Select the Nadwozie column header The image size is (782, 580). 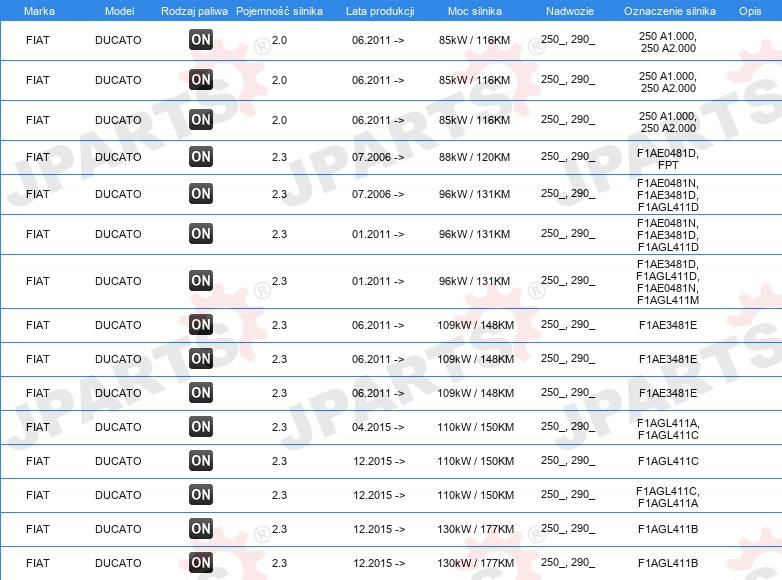point(570,11)
